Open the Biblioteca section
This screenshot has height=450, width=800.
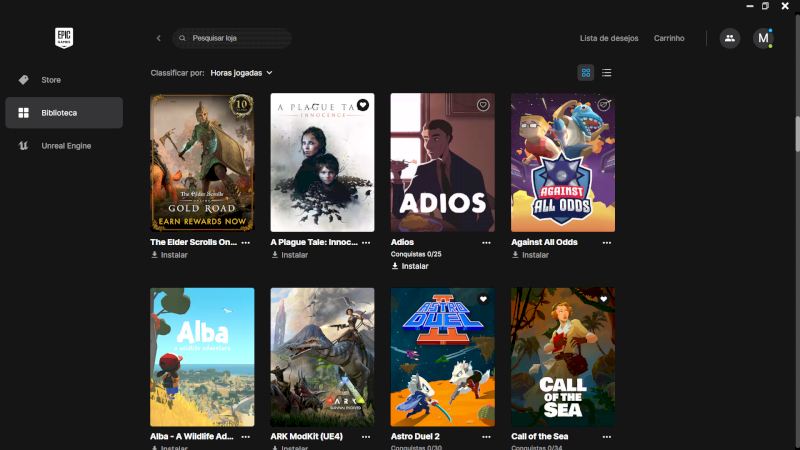(x=64, y=113)
